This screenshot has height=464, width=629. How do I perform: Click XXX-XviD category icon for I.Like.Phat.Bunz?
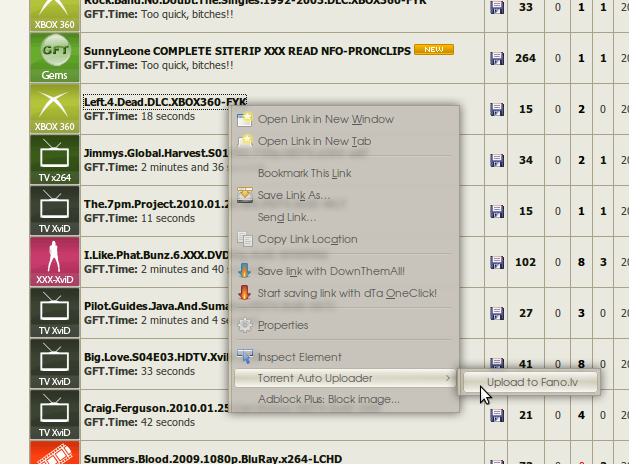(55, 262)
